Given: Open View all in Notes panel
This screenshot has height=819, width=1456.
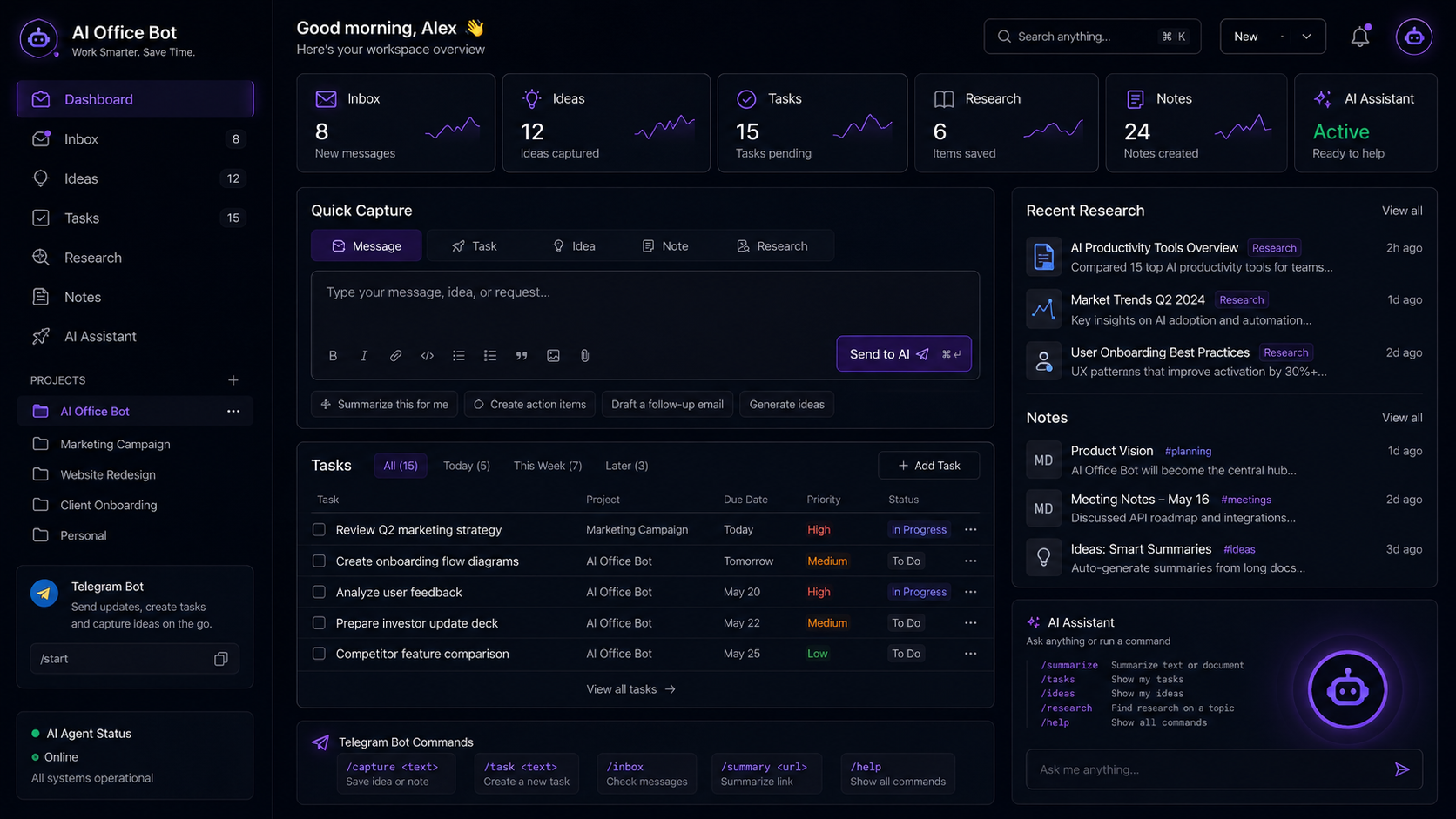Looking at the screenshot, I should point(1402,418).
